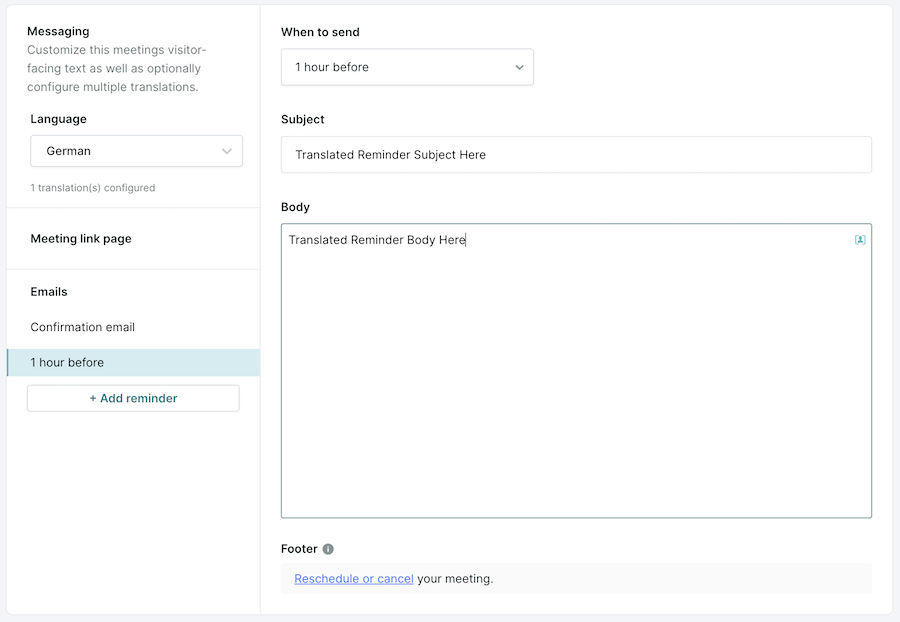Click inside the Body text area
The height and width of the screenshot is (622, 900).
576,371
